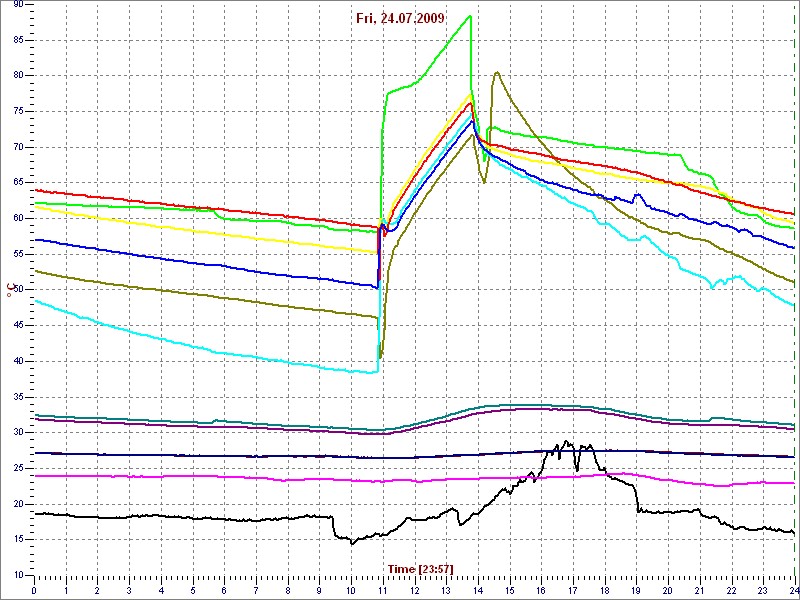Viewport: 800px width, 600px height.
Task: Select hour 18 on the time axis
Action: coord(604,591)
